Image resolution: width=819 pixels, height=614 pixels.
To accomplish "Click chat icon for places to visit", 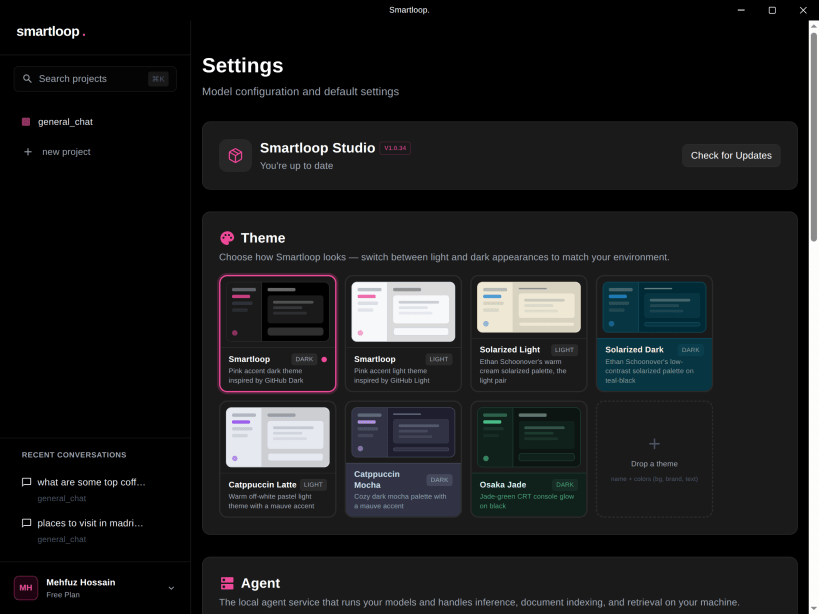I will [26, 523].
